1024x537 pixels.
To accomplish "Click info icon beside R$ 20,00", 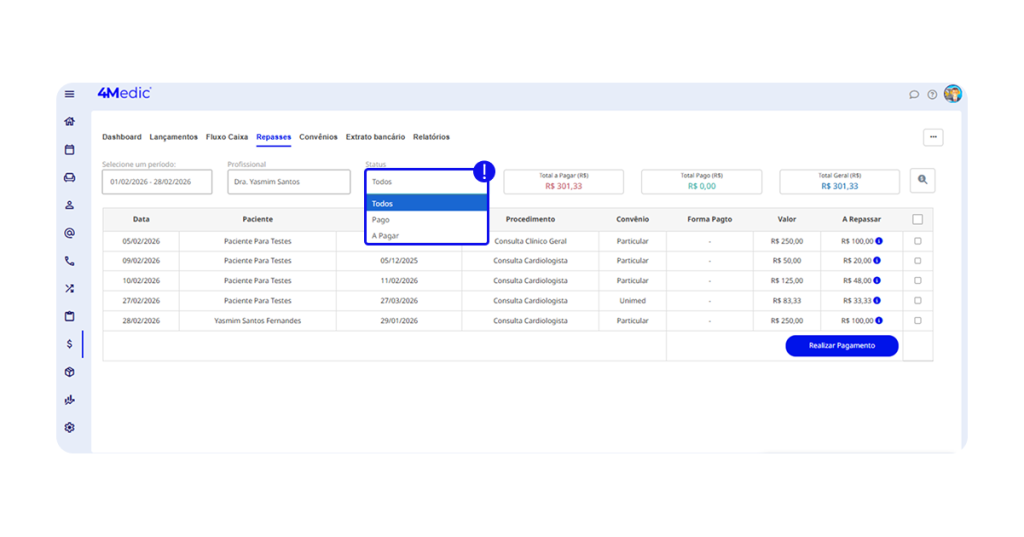I will coord(879,261).
